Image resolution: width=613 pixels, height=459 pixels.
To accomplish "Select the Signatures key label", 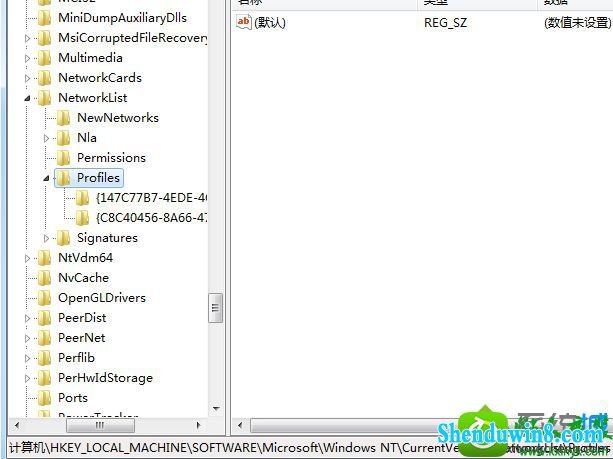I will point(108,238).
